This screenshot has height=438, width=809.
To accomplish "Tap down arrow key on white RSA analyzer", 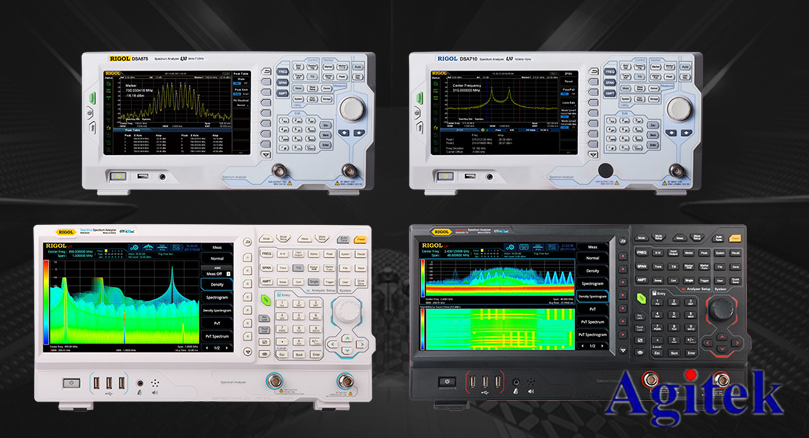I will point(347,351).
